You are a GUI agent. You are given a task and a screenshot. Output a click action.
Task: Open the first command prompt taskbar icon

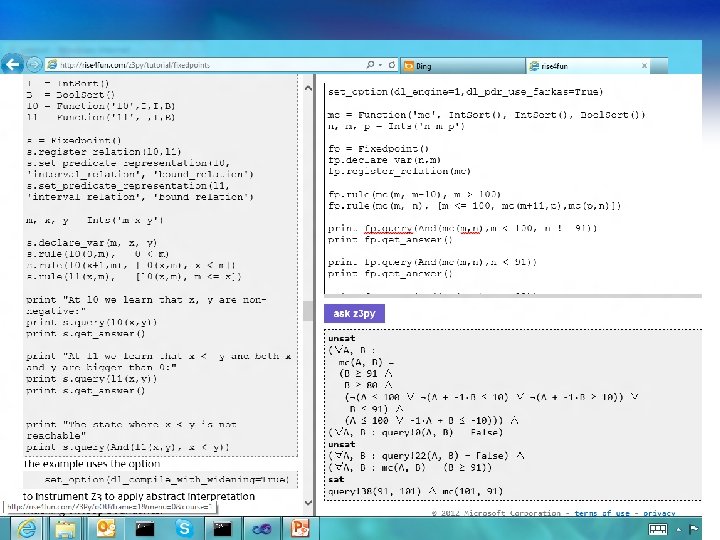click(x=145, y=529)
